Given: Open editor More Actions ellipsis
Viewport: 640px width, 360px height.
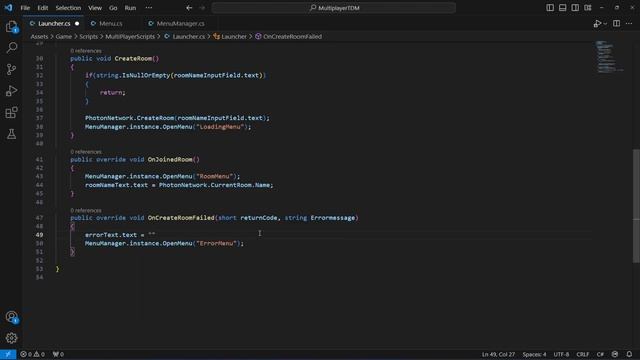Looking at the screenshot, I should point(629,24).
